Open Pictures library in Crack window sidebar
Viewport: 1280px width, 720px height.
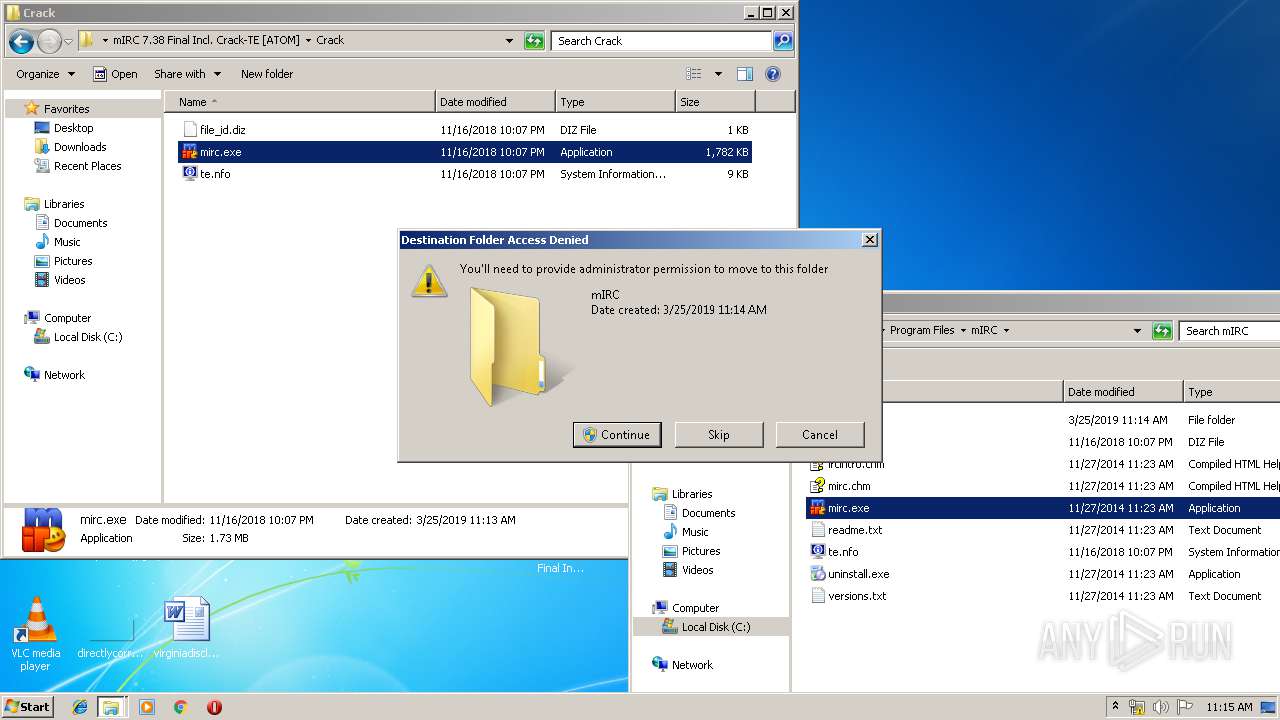pos(73,261)
